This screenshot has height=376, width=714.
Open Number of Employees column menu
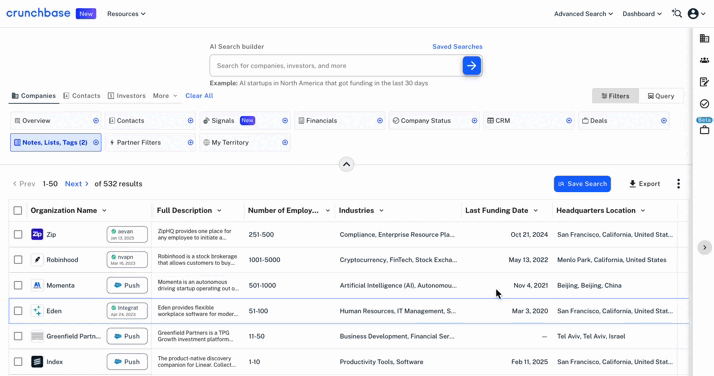(327, 210)
